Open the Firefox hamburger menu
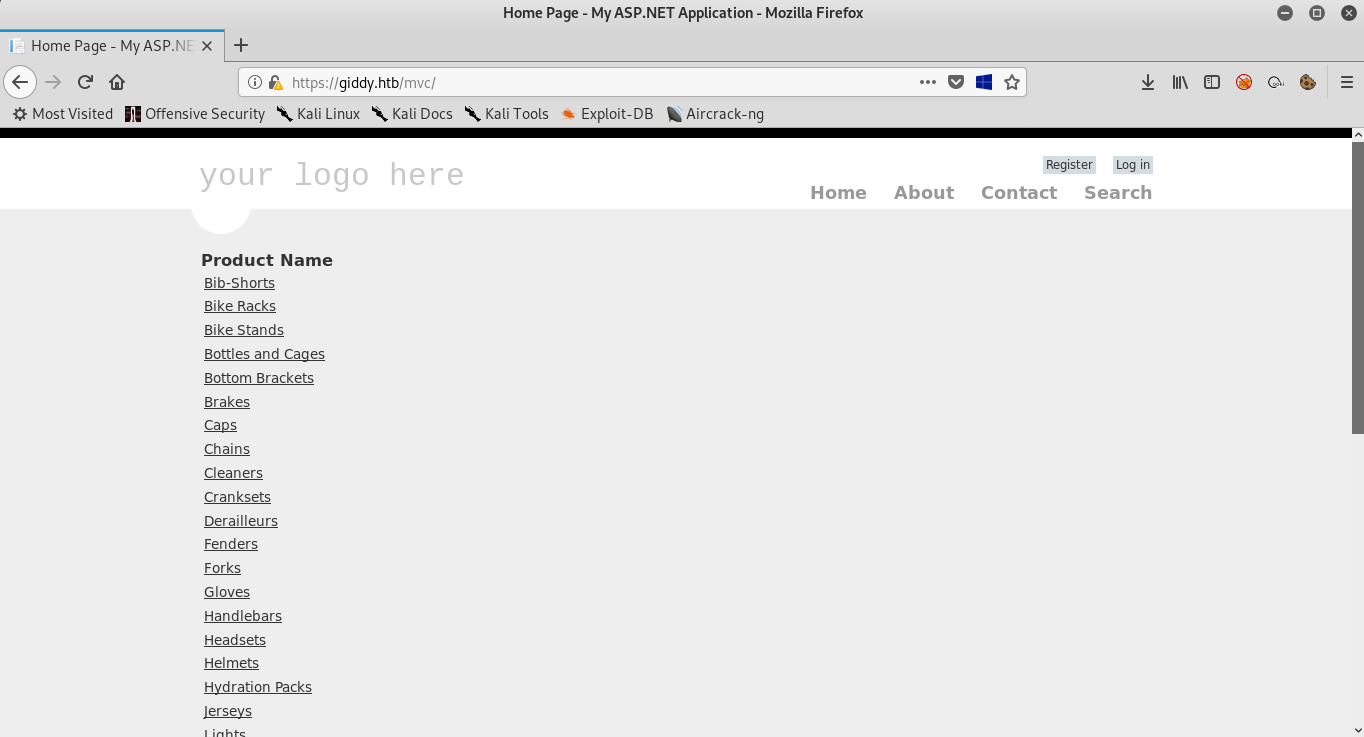 click(1346, 82)
